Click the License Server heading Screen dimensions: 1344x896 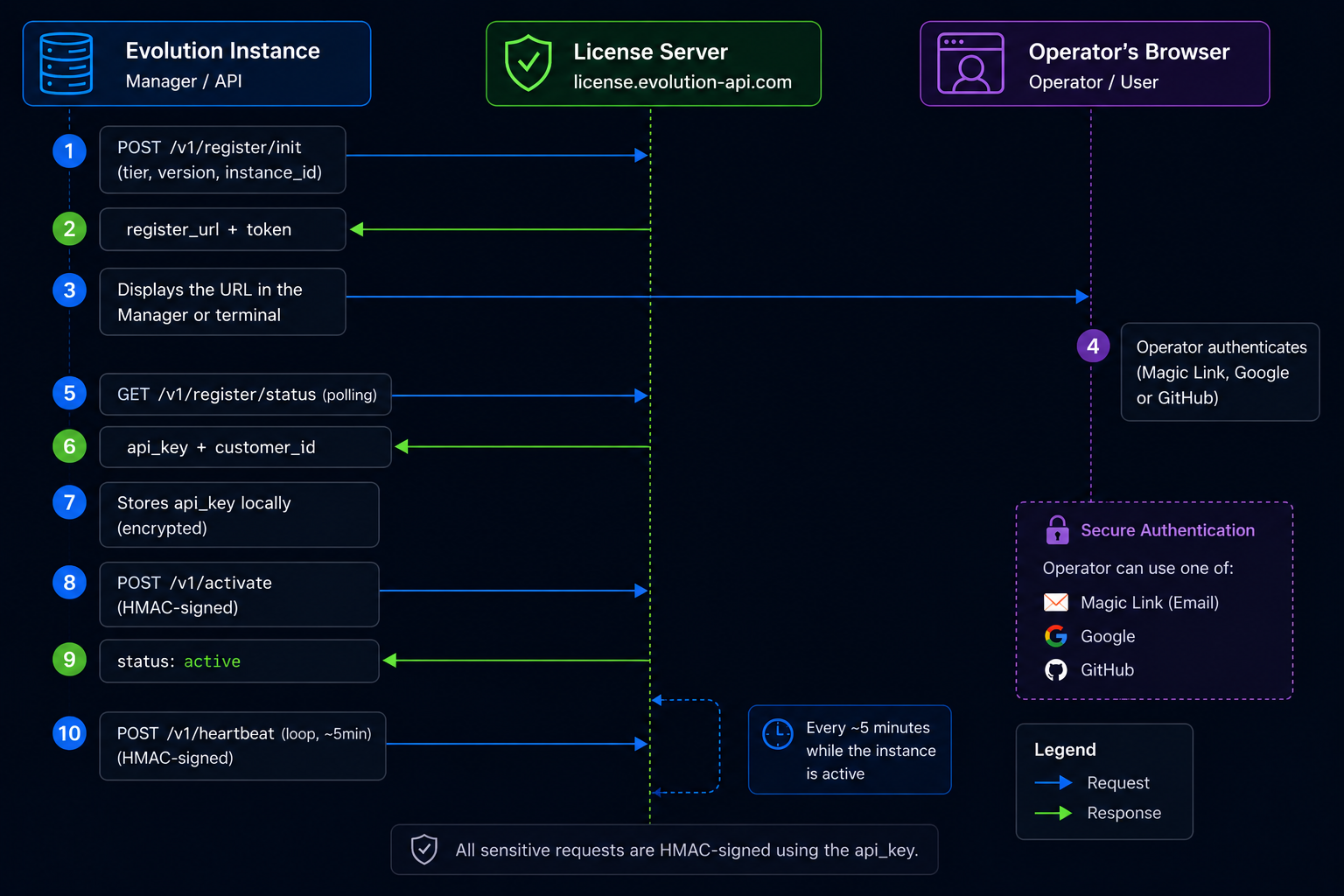click(x=650, y=52)
